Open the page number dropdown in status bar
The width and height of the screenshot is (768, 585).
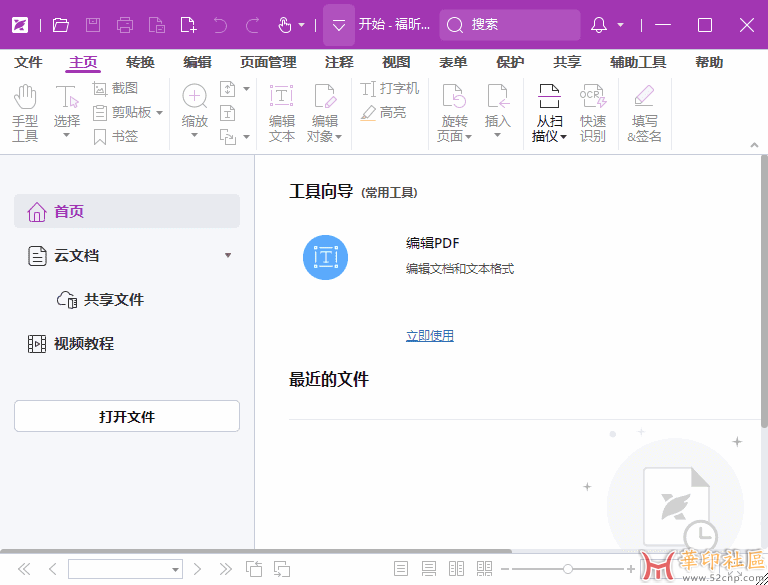176,570
